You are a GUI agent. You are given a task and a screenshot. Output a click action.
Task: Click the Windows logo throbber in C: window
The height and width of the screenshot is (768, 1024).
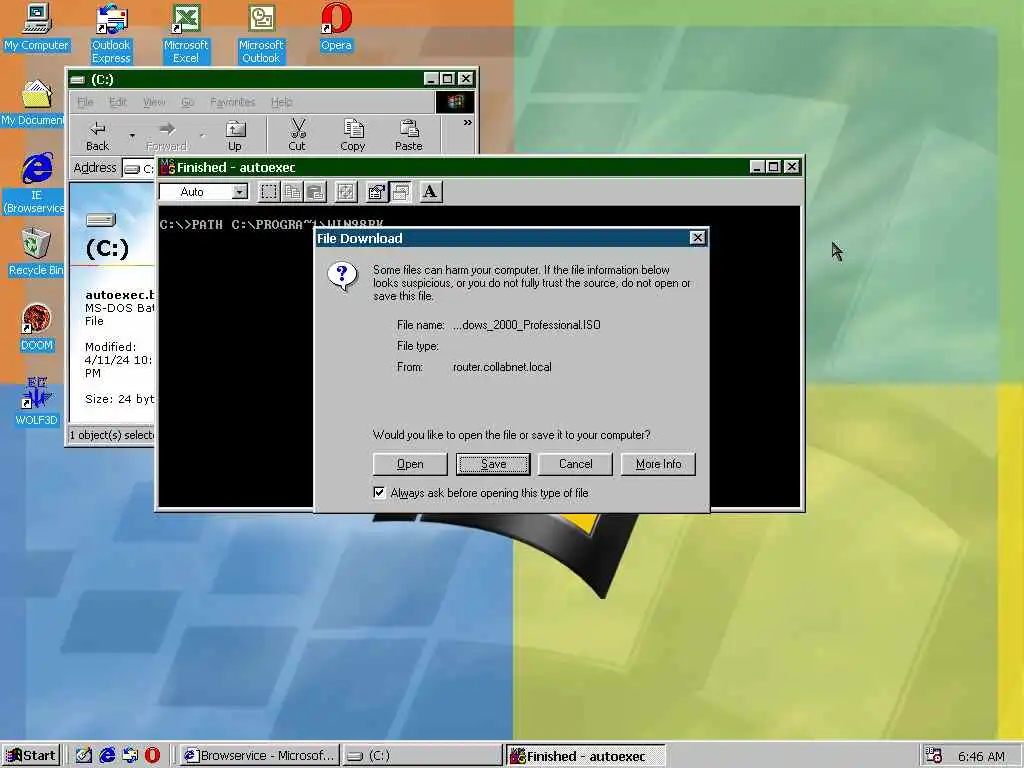pyautogui.click(x=455, y=102)
